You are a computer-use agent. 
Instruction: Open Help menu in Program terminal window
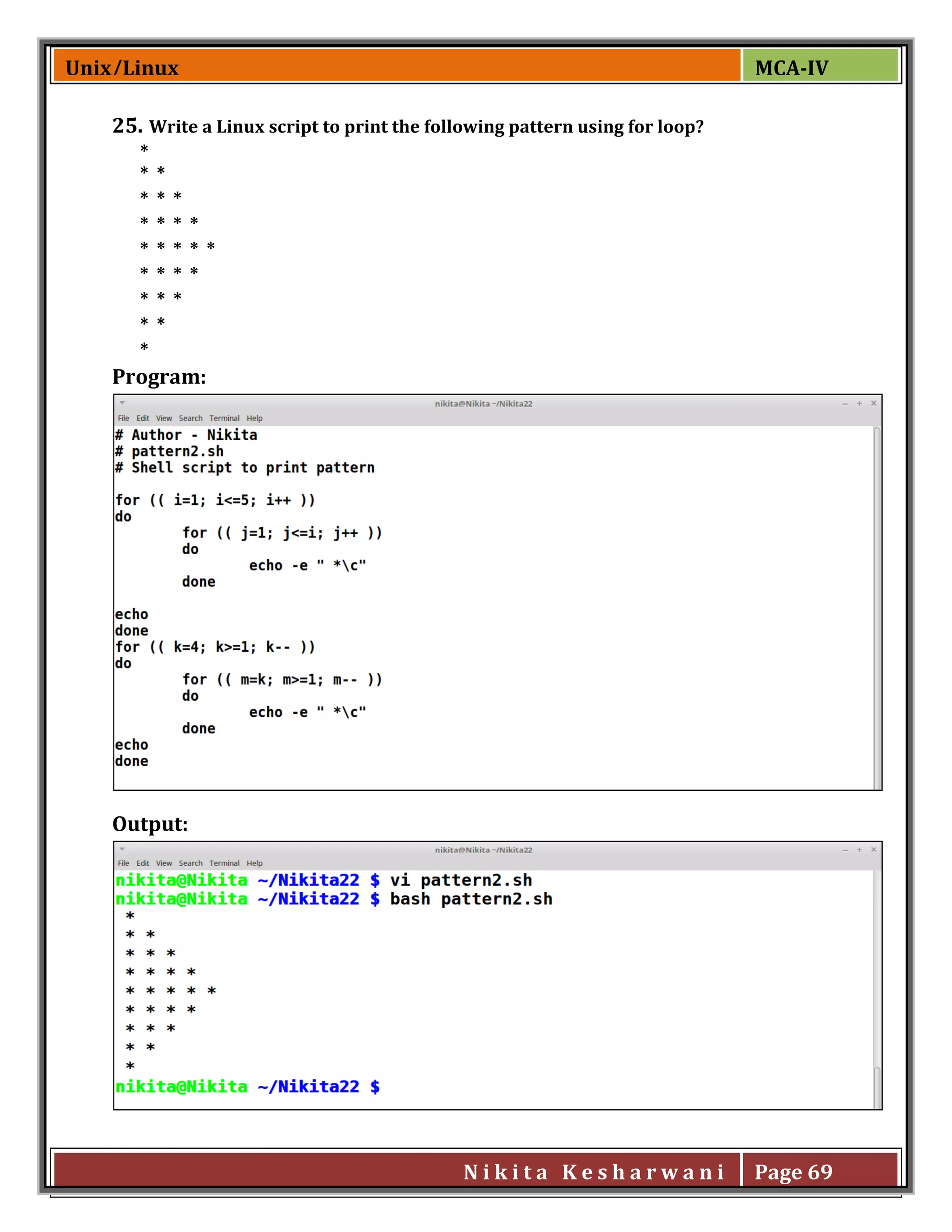pyautogui.click(x=254, y=418)
